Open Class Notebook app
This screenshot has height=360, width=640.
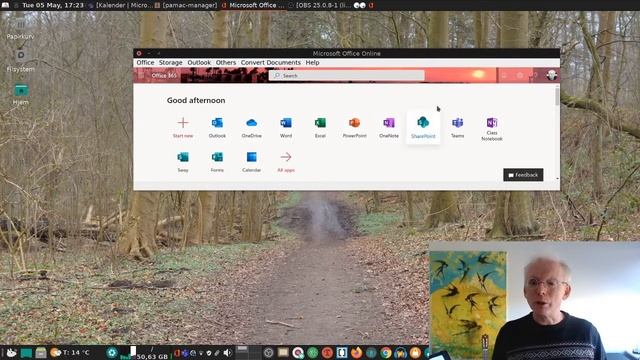(492, 123)
